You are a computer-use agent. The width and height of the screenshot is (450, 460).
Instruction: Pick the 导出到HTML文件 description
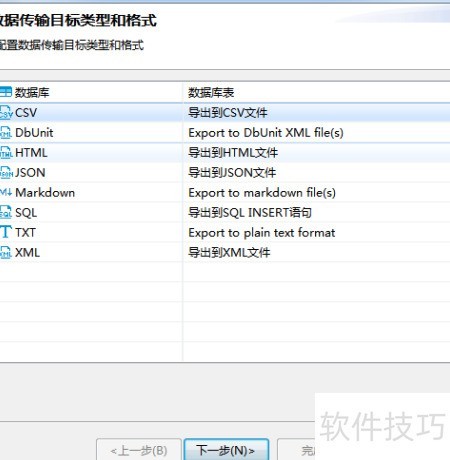(x=233, y=153)
